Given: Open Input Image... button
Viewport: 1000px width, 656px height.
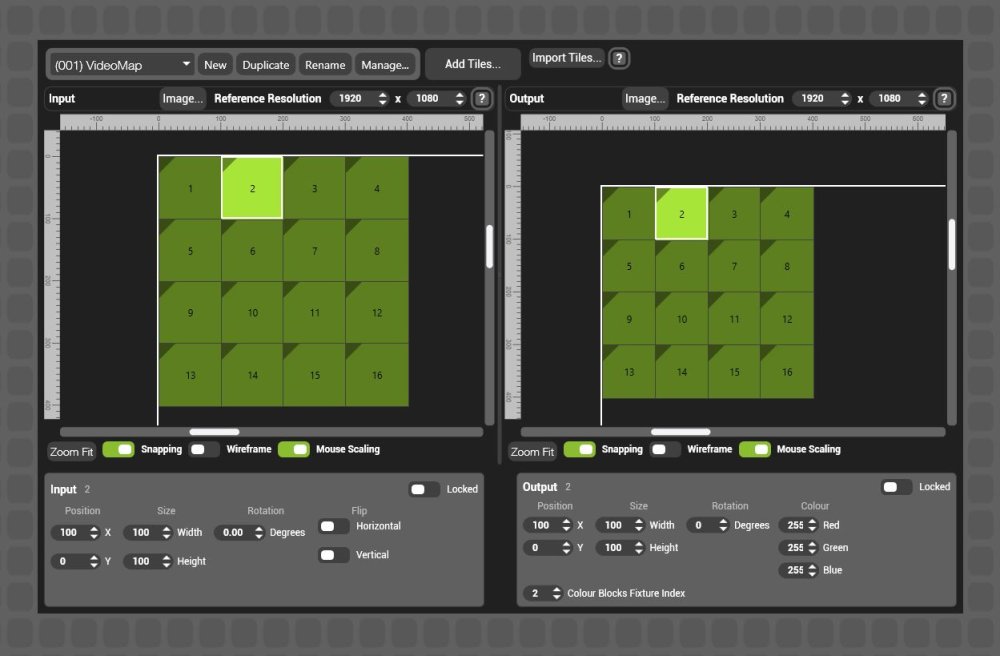Looking at the screenshot, I should coord(182,99).
